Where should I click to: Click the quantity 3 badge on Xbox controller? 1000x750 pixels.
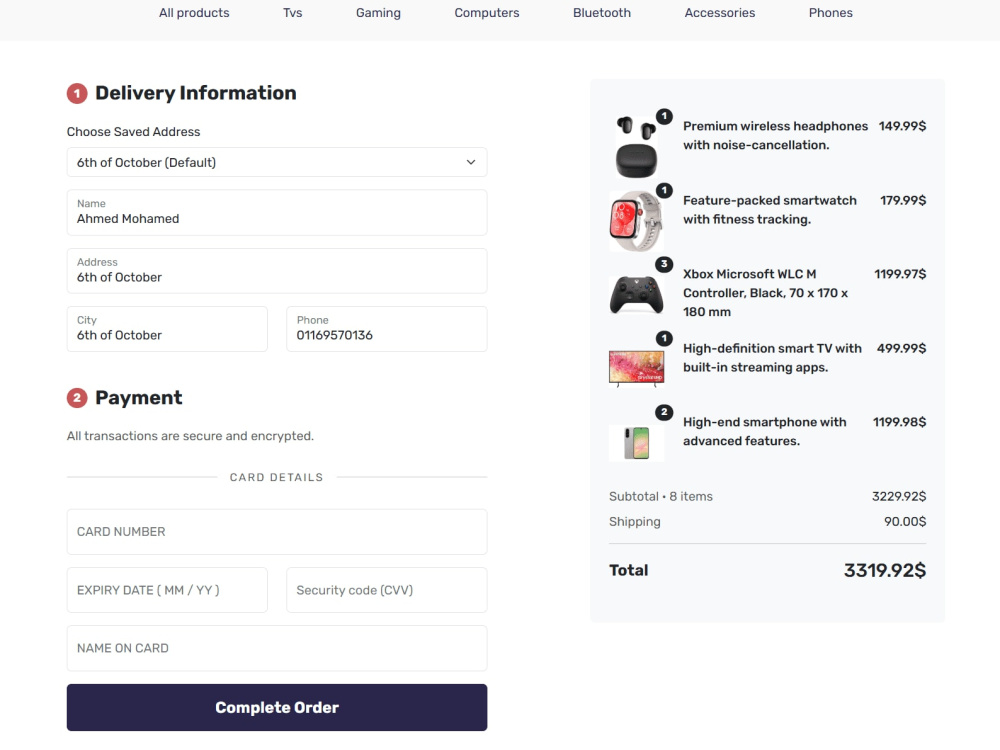(664, 264)
